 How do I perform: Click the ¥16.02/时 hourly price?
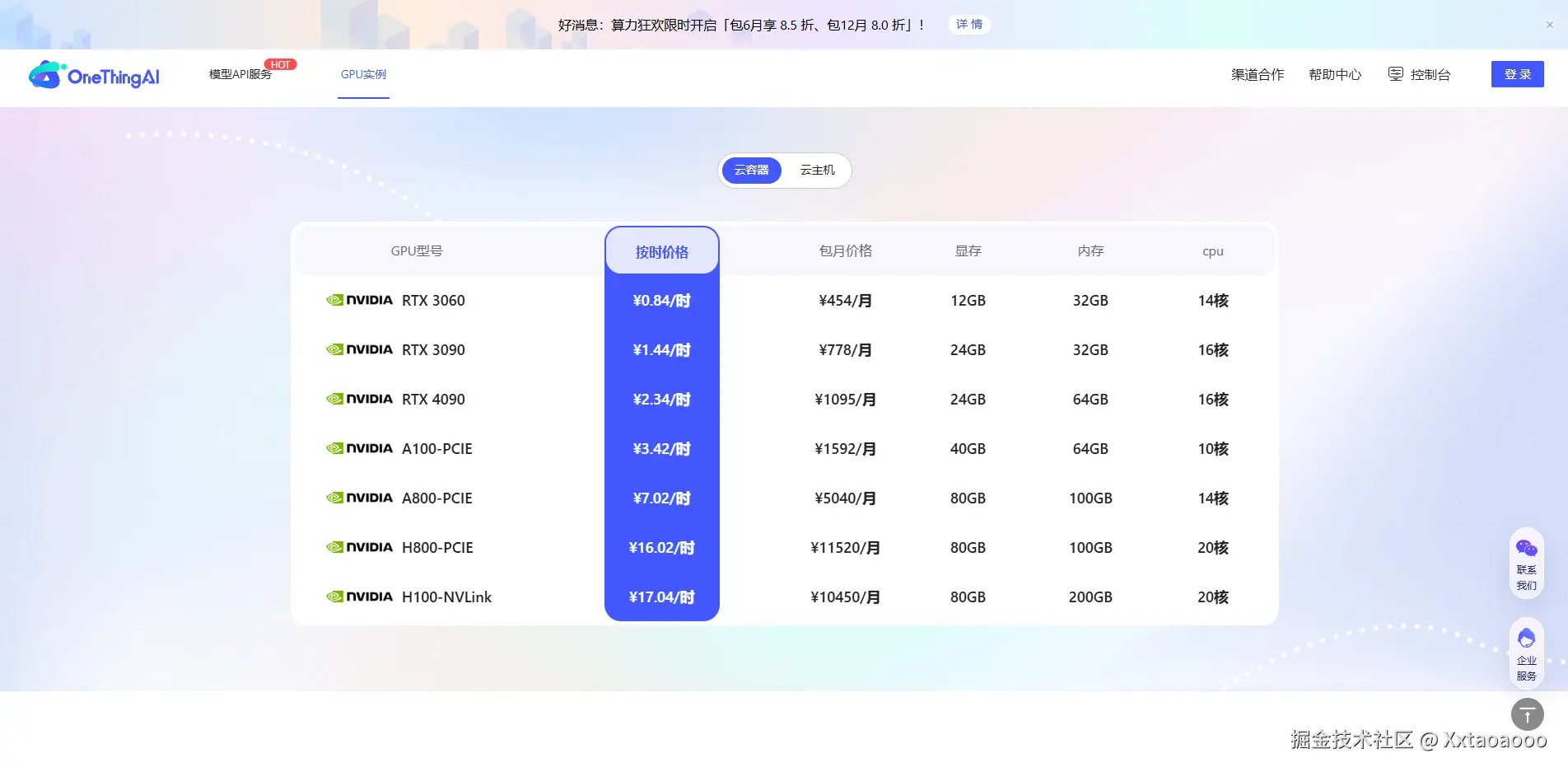pyautogui.click(x=662, y=548)
